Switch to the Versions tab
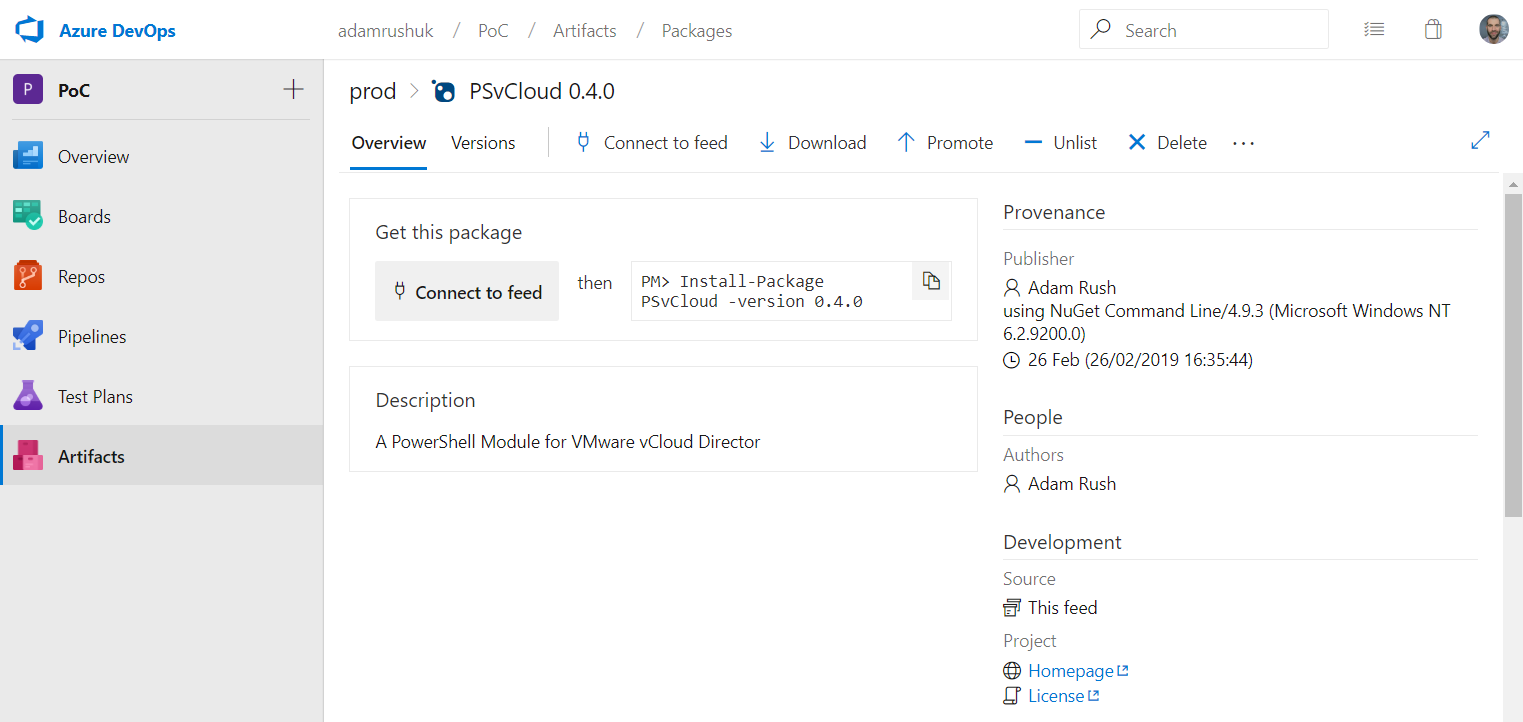This screenshot has width=1523, height=722. coord(482,143)
